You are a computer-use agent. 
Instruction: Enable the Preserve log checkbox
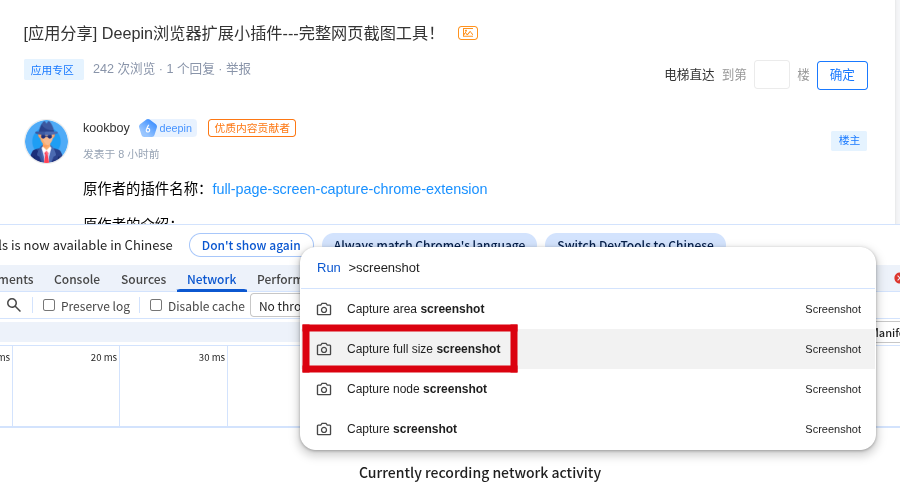click(x=49, y=305)
